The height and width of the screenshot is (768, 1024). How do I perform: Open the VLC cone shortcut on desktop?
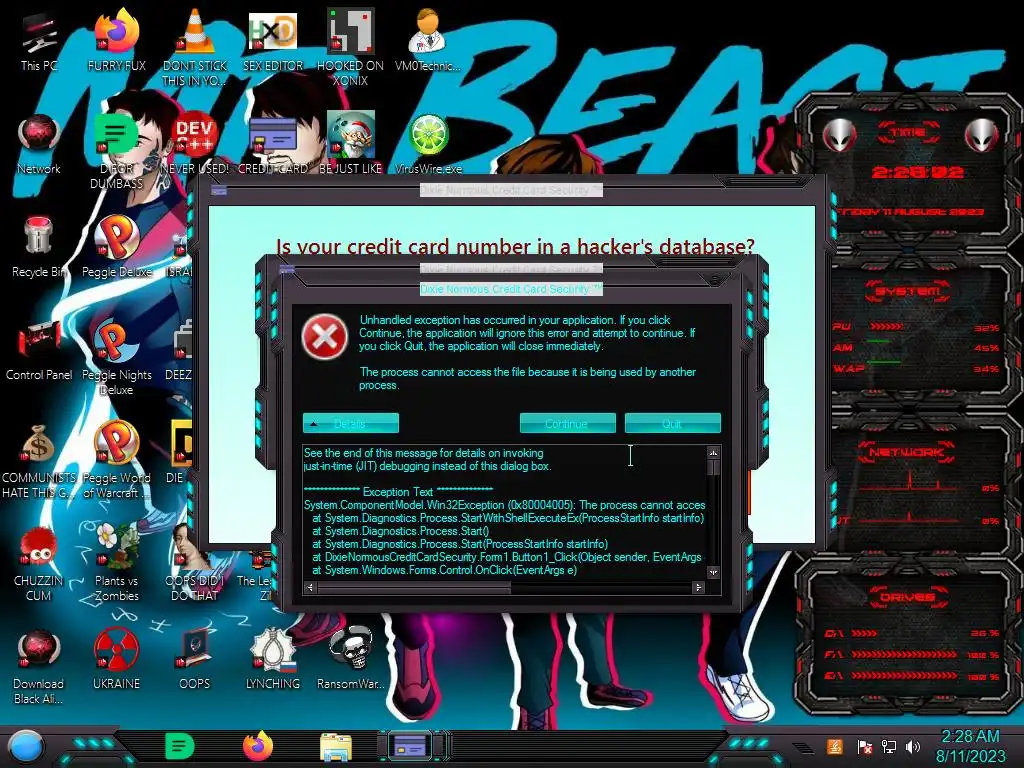(x=195, y=48)
